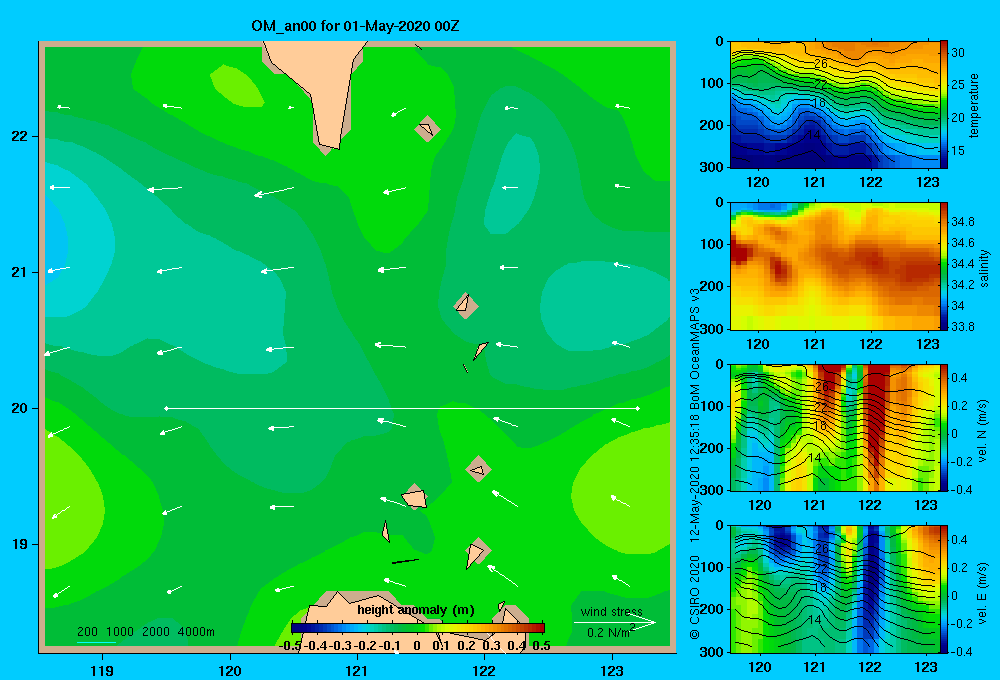Click the "1000" bathymetry depth label

tap(120, 632)
